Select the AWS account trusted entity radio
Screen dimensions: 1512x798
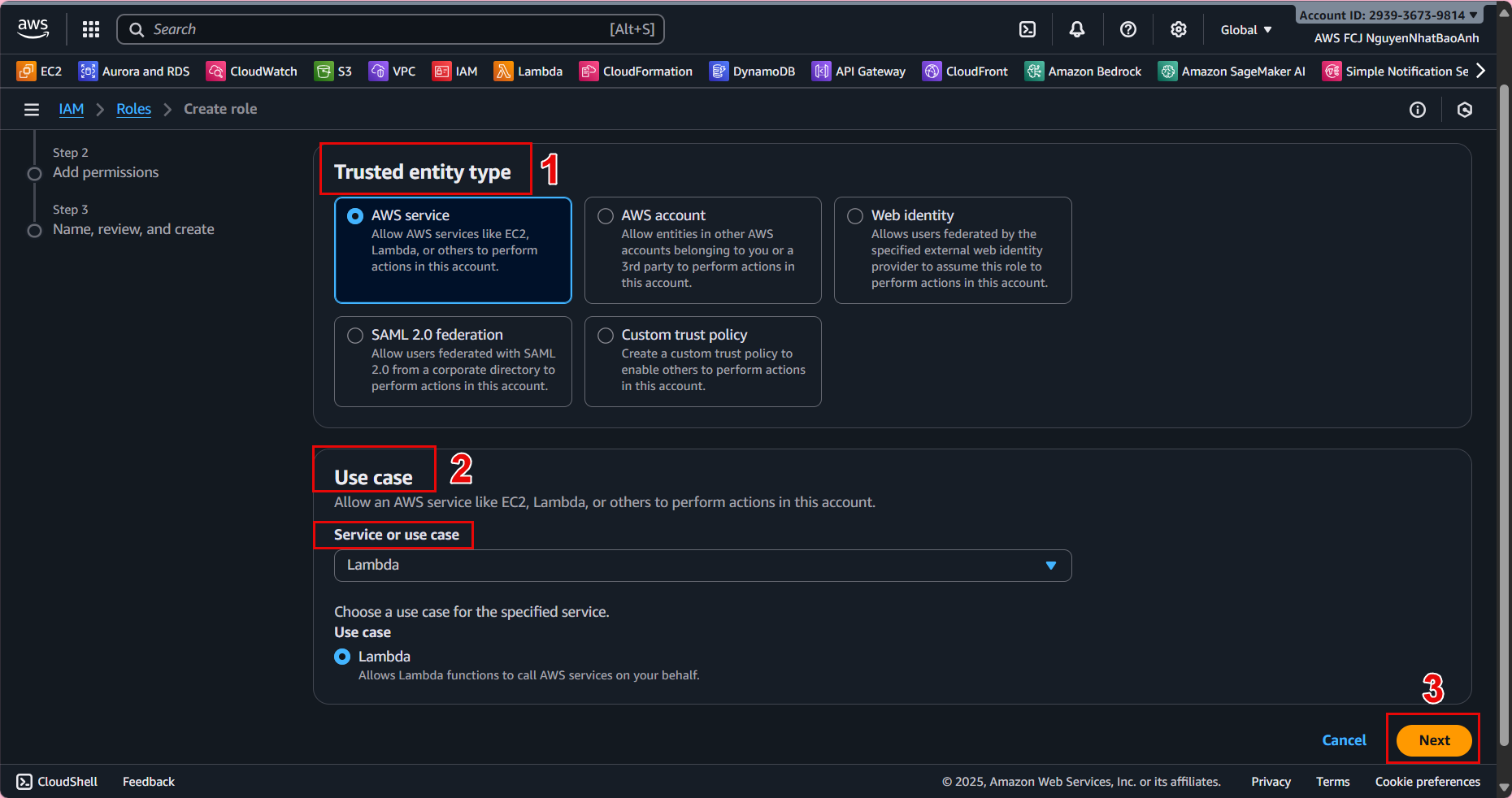[x=606, y=216]
